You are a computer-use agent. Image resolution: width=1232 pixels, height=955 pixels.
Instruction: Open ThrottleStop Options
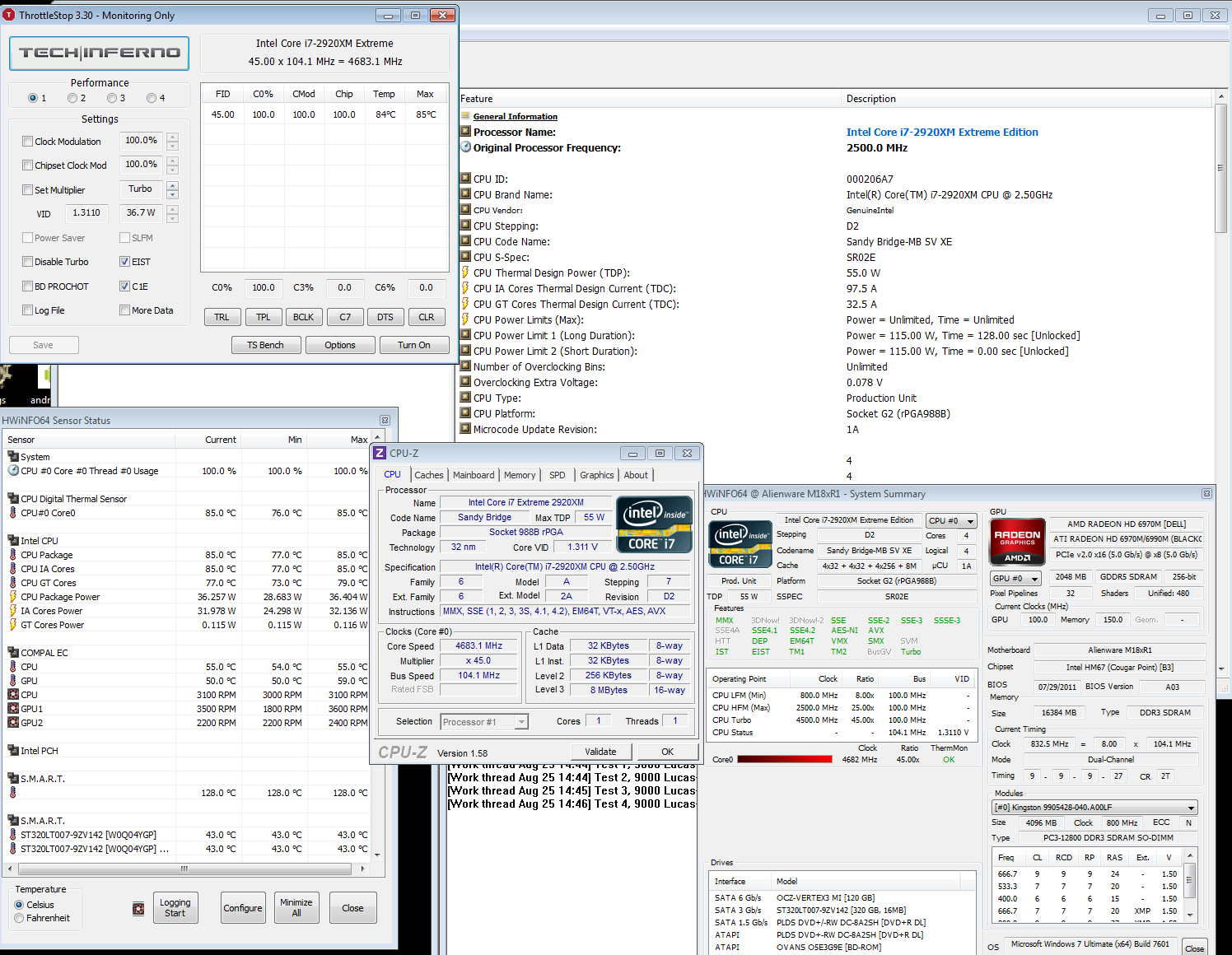click(340, 345)
